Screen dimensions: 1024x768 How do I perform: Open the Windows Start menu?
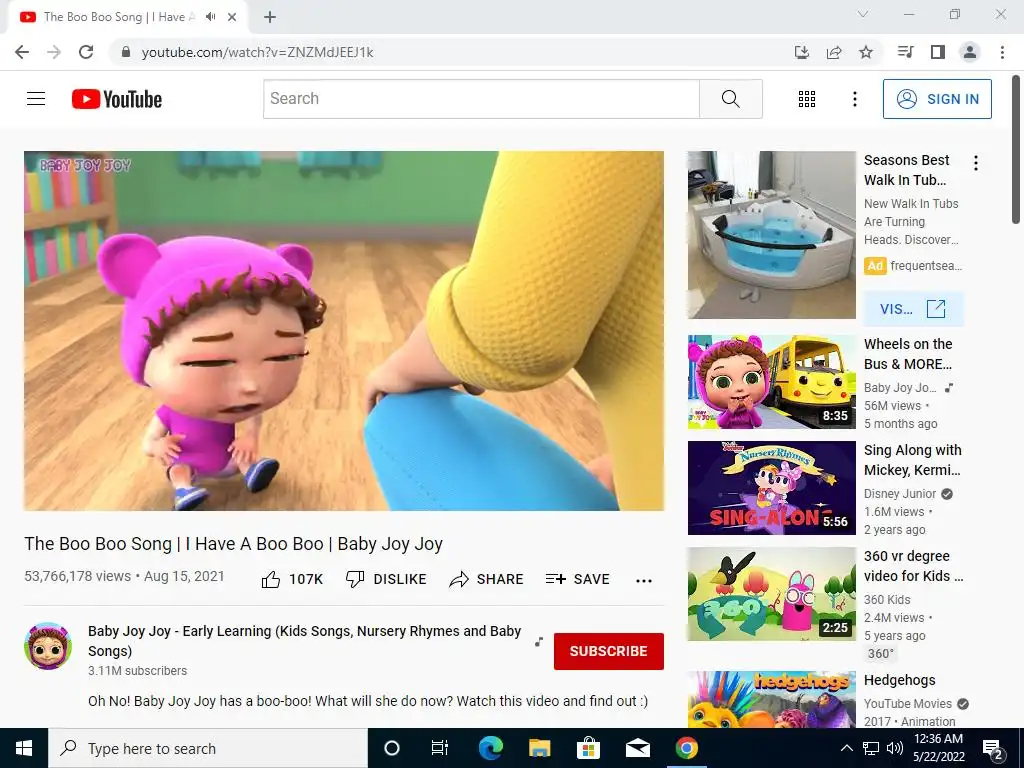pyautogui.click(x=24, y=748)
